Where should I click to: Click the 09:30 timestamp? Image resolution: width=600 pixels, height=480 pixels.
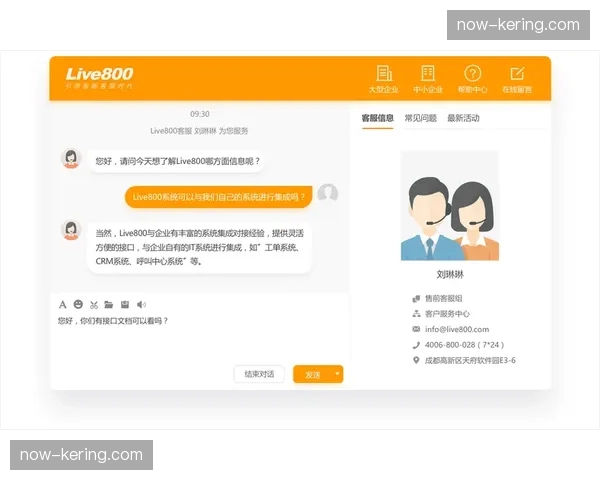pyautogui.click(x=200, y=114)
